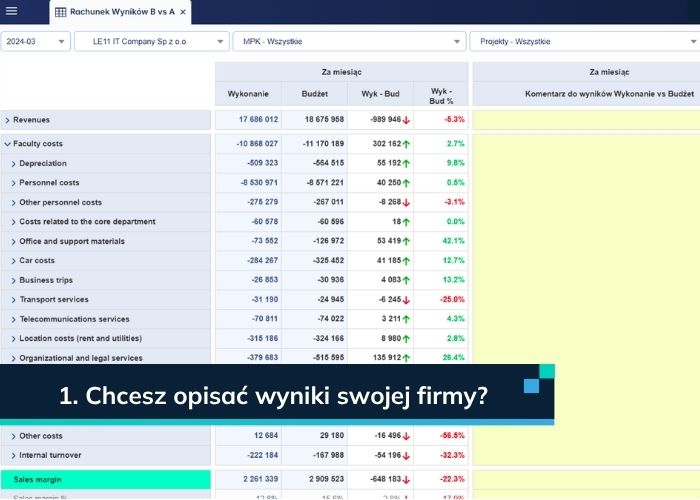Open the 2024-03 period dropdown
The width and height of the screenshot is (700, 500).
coord(35,42)
